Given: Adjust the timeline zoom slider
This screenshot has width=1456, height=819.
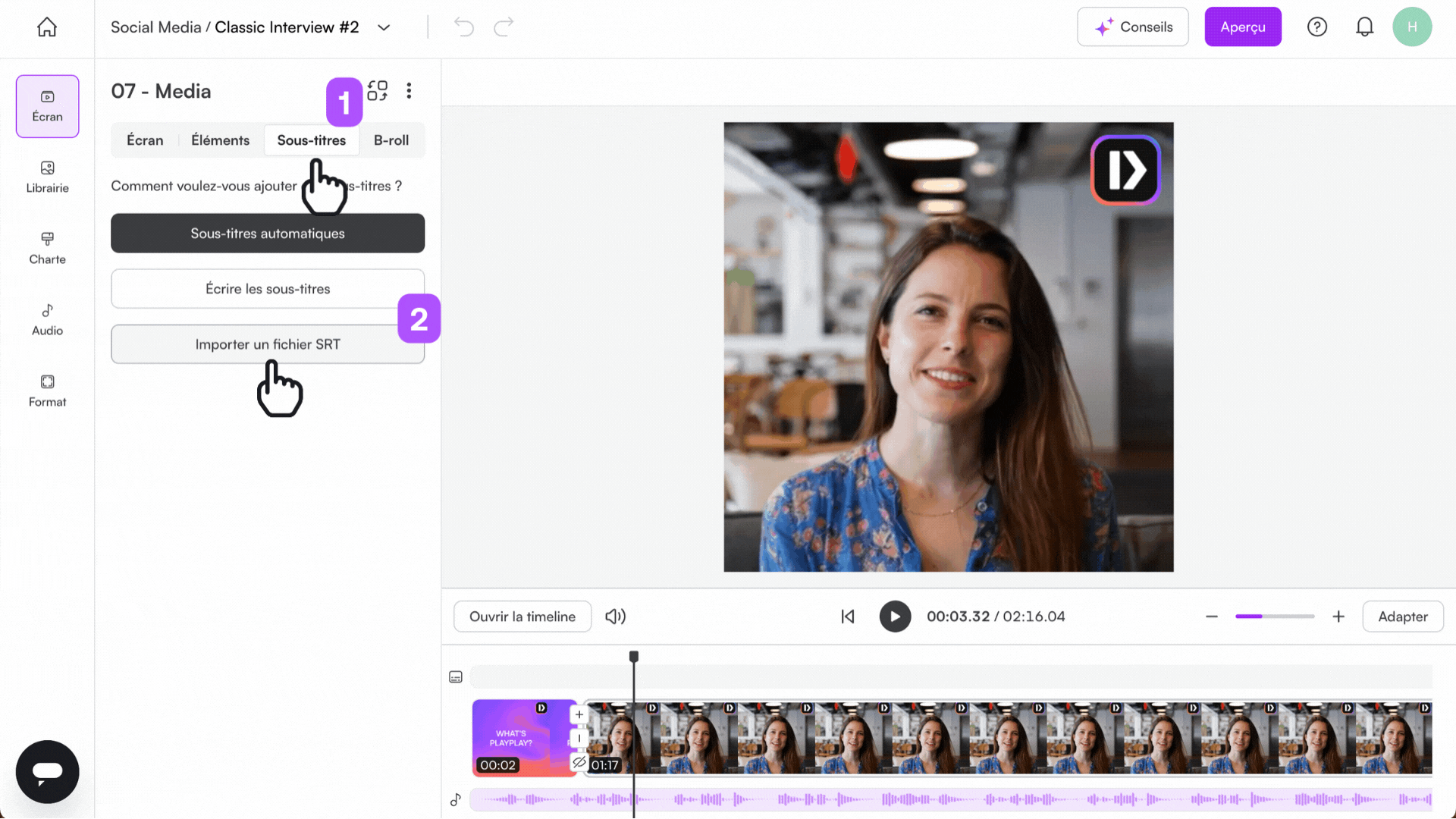Looking at the screenshot, I should point(1275,617).
